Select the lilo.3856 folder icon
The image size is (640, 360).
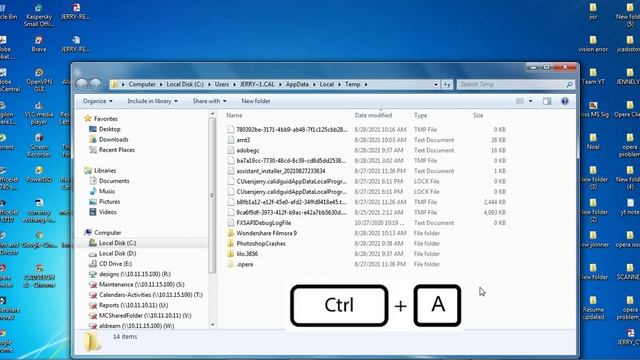pyautogui.click(x=231, y=254)
